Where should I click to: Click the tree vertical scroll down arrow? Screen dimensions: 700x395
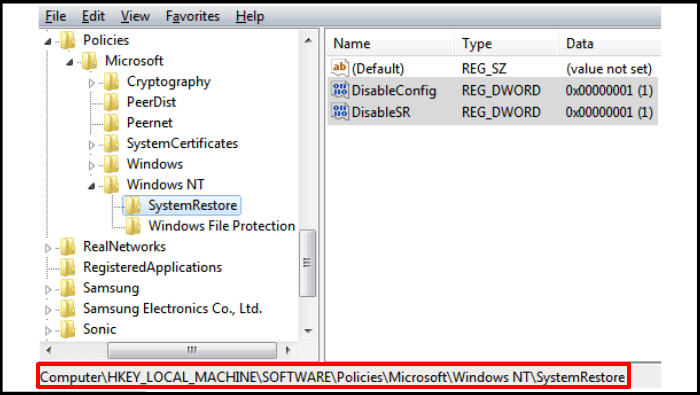coord(308,331)
